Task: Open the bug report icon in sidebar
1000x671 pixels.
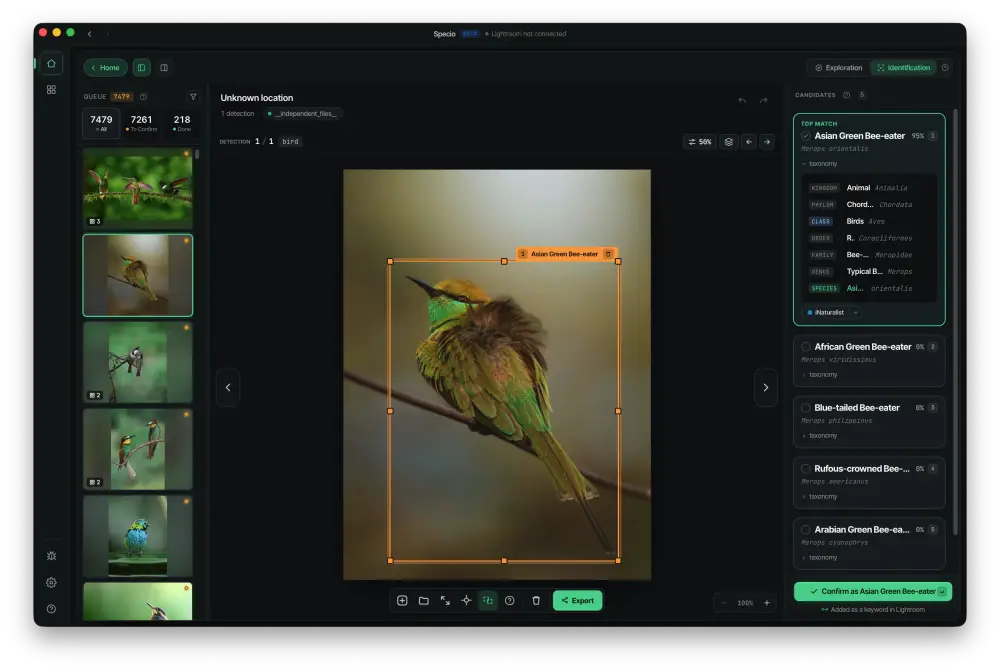Action: pyautogui.click(x=52, y=556)
